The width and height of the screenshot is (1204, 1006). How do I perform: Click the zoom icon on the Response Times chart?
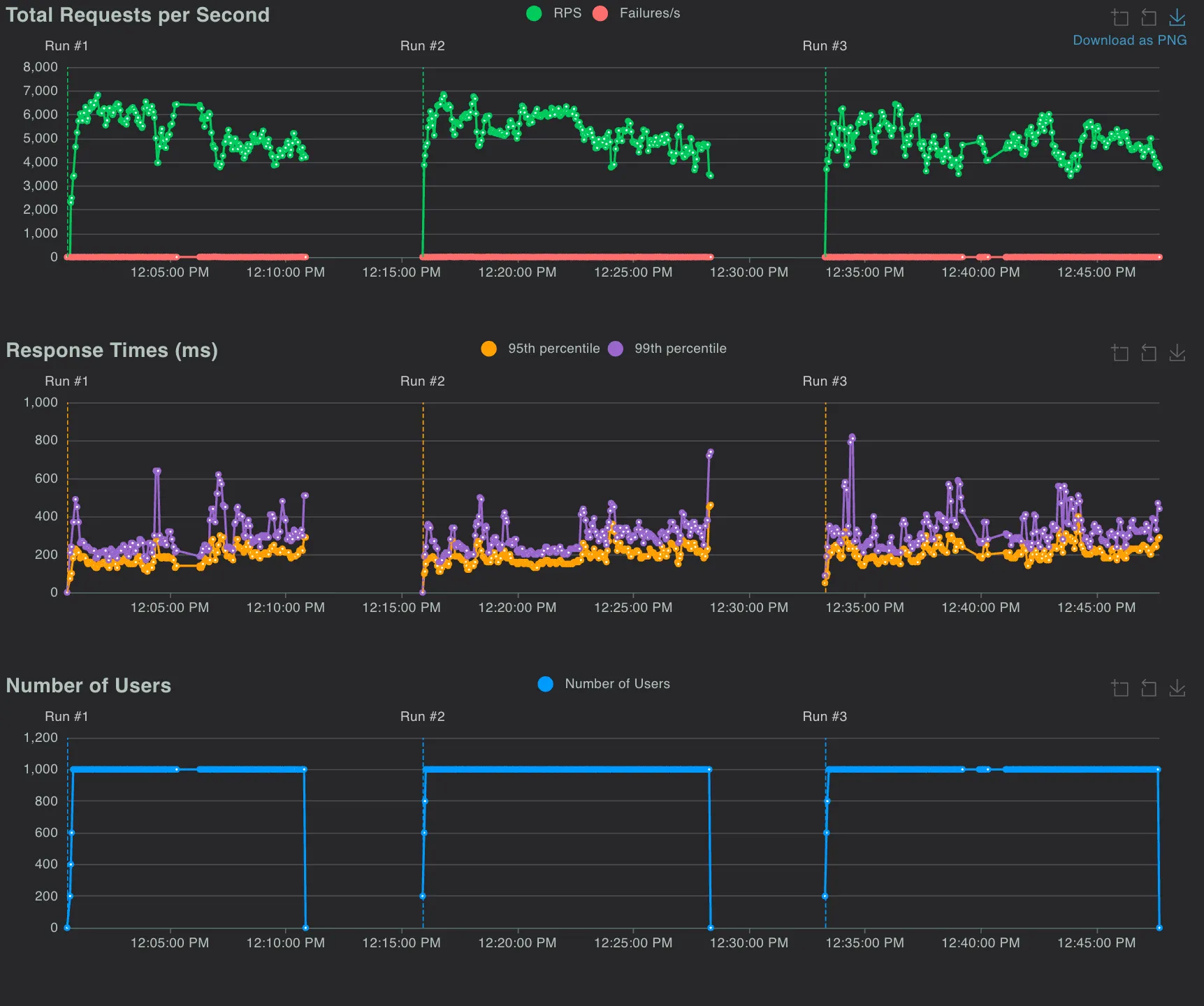pyautogui.click(x=1120, y=353)
